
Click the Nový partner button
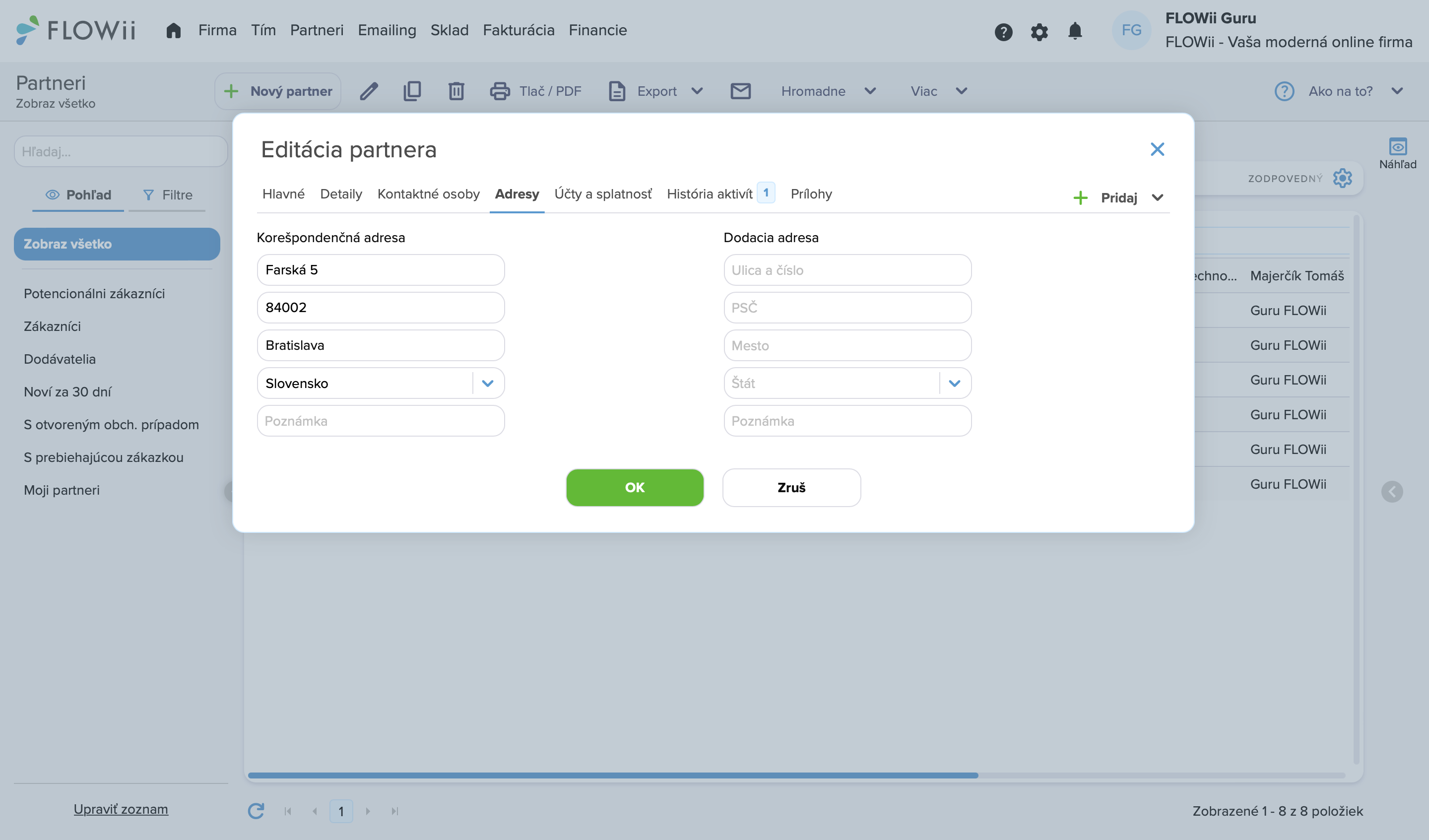coord(277,91)
